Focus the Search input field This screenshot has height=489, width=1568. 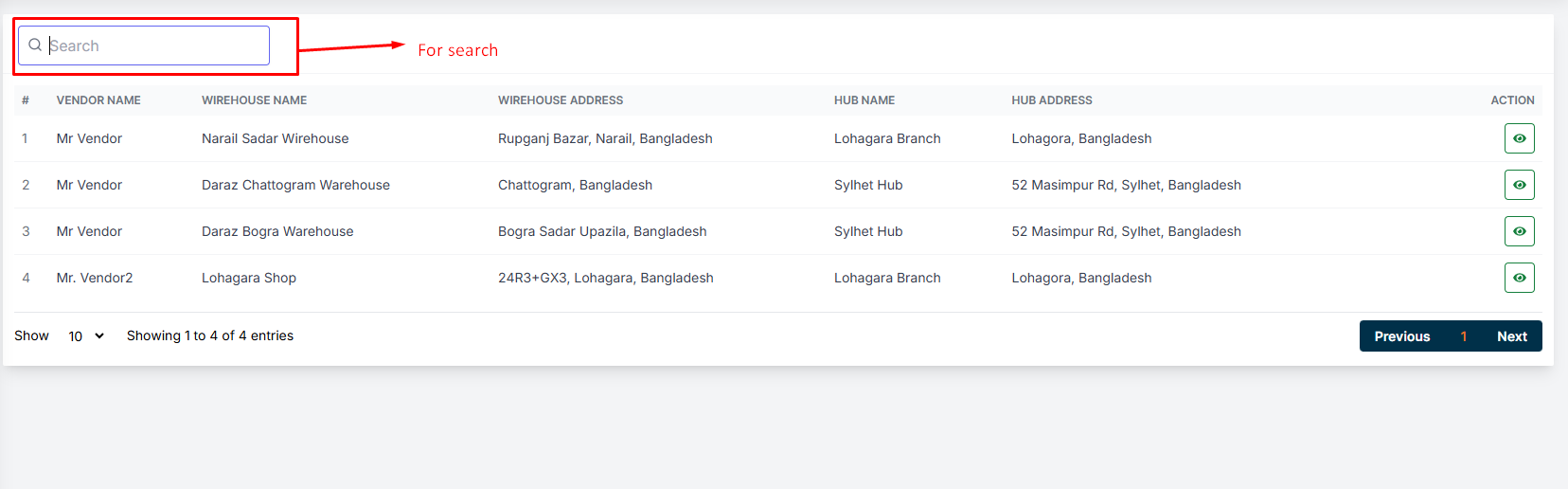[156, 45]
